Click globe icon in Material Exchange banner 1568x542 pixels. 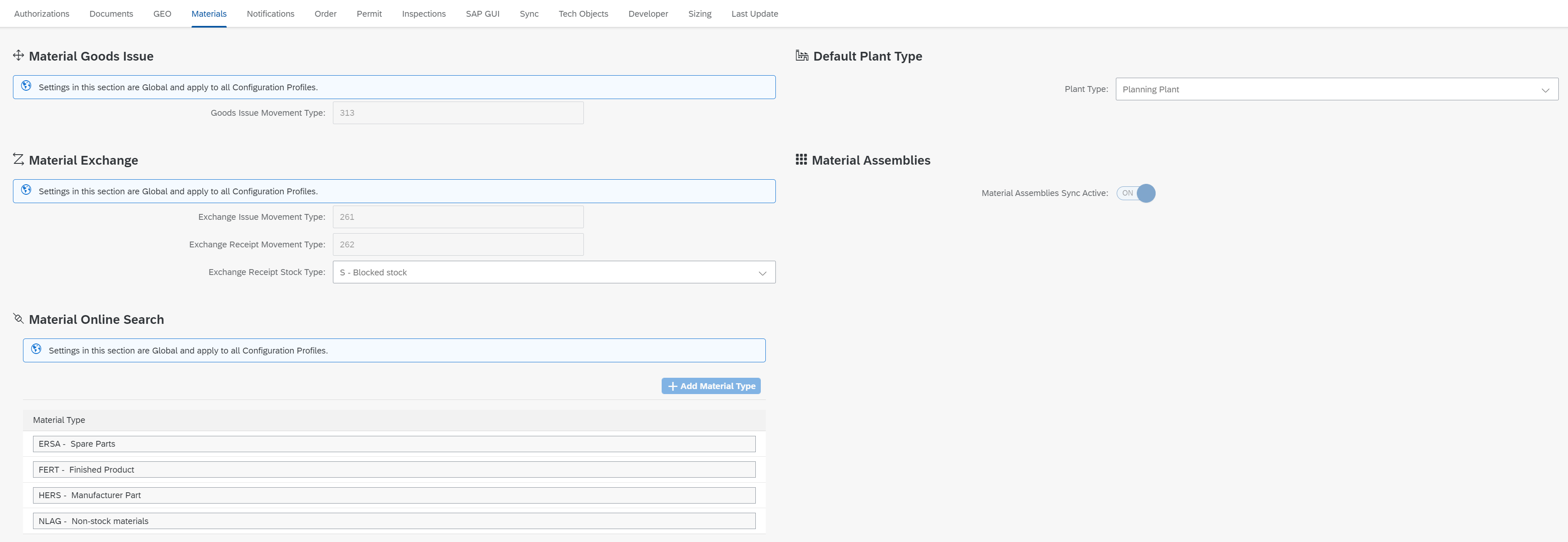click(26, 191)
